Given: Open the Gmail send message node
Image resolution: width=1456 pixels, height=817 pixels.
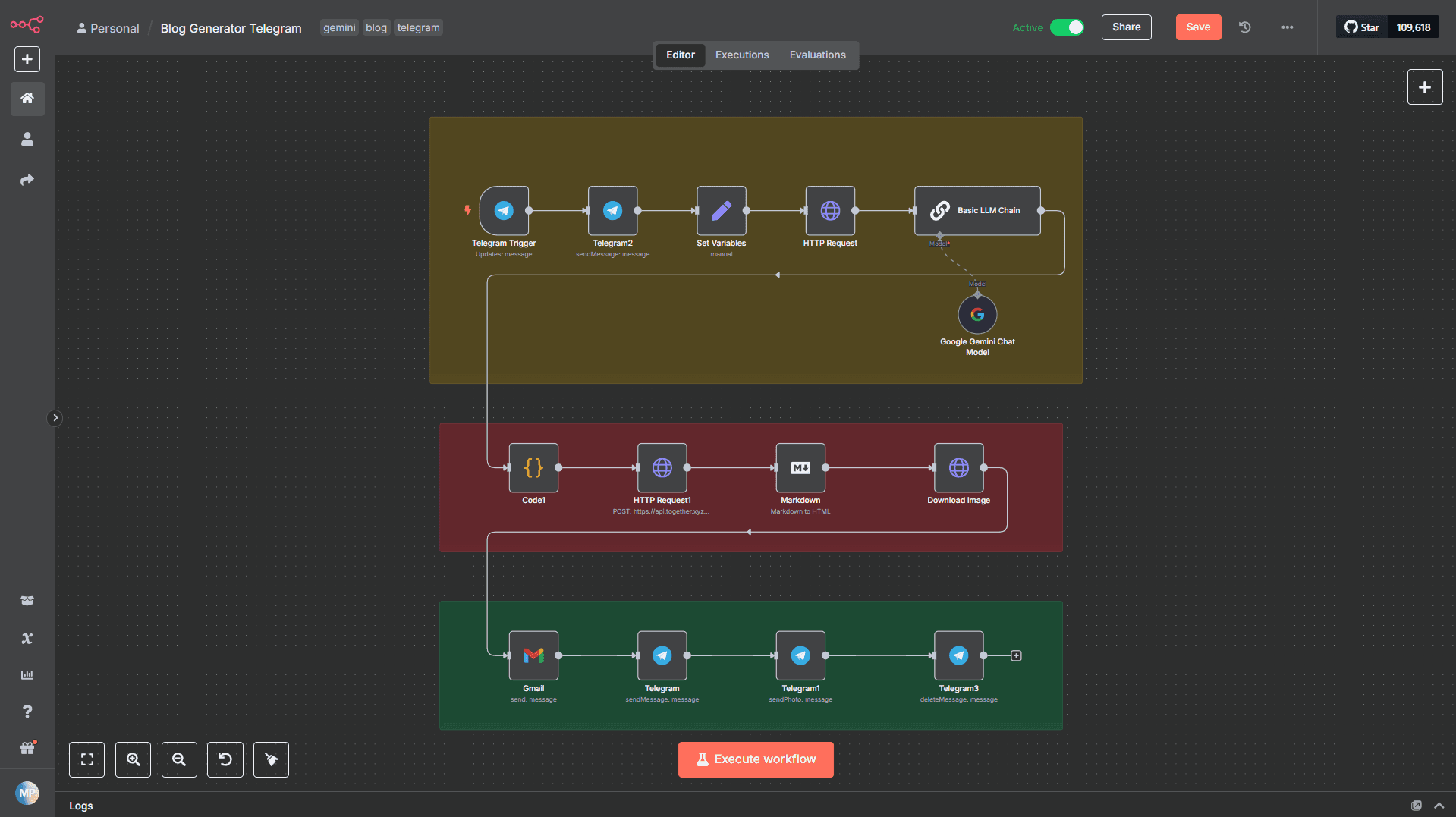Looking at the screenshot, I should pos(533,655).
